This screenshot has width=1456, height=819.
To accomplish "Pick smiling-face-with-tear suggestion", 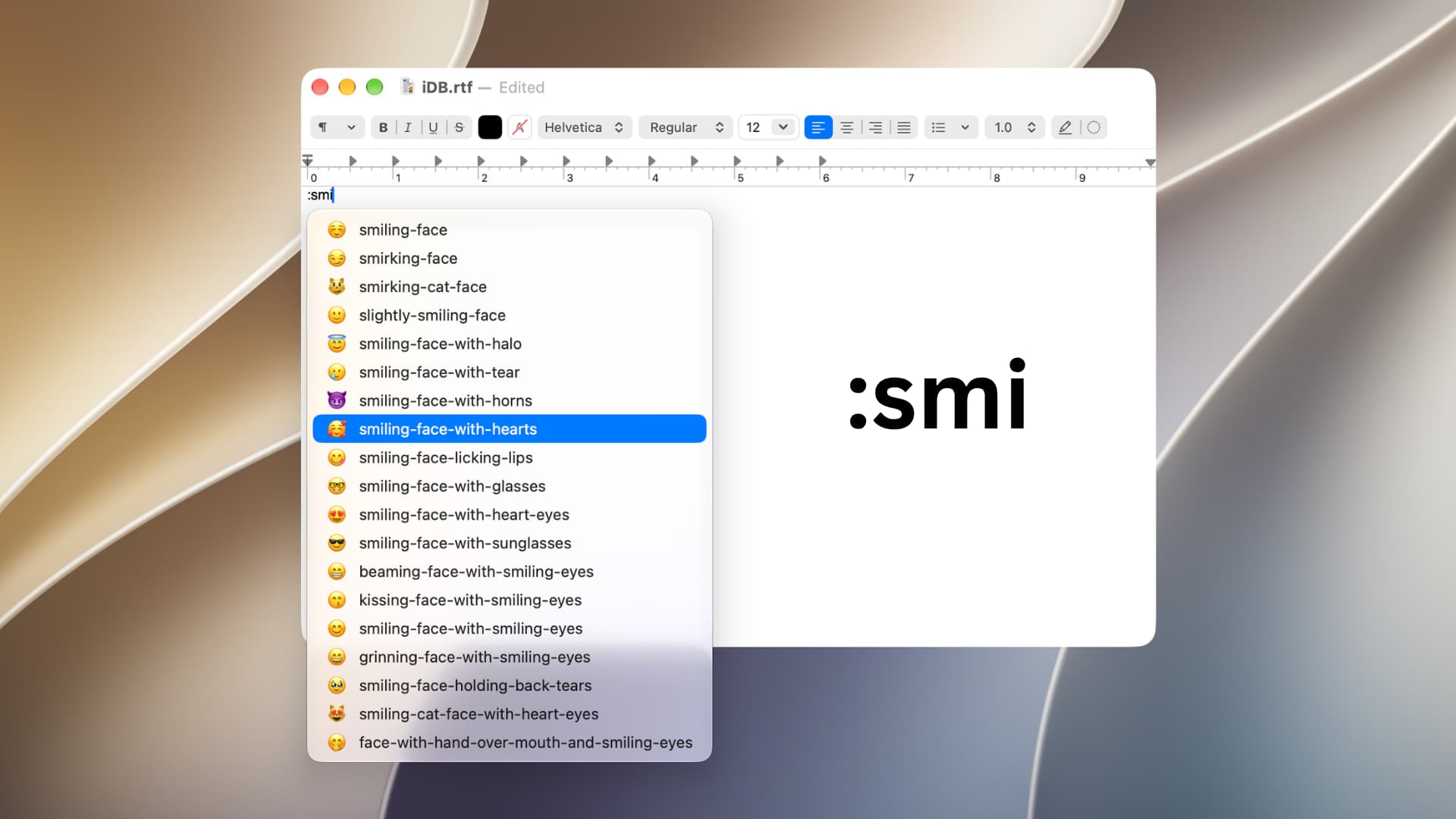I will pos(510,372).
